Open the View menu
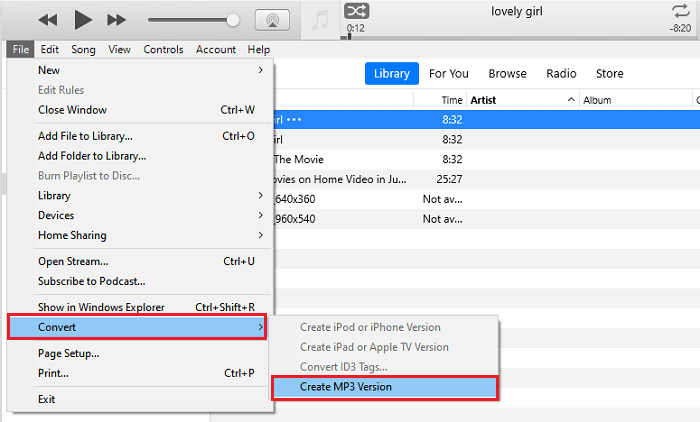Image resolution: width=700 pixels, height=422 pixels. pyautogui.click(x=119, y=50)
